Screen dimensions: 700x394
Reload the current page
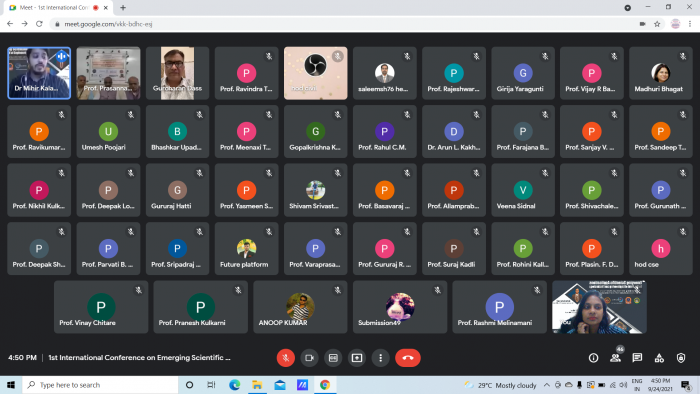click(x=39, y=24)
